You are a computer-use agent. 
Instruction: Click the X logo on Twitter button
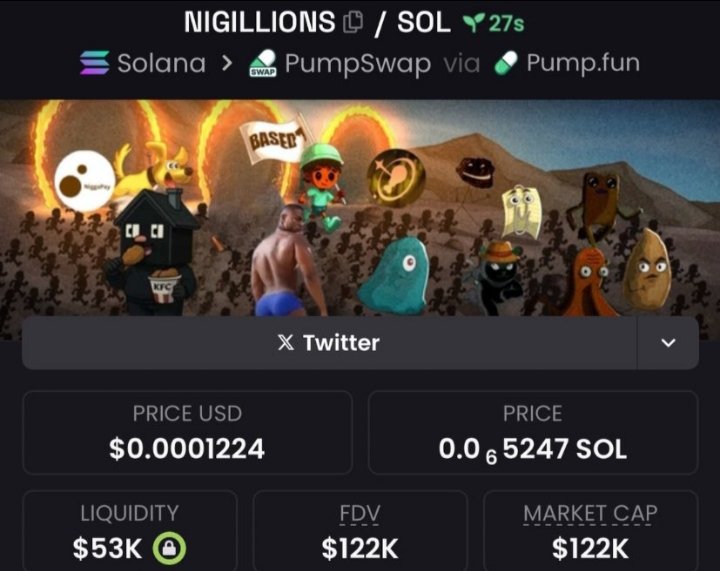286,342
